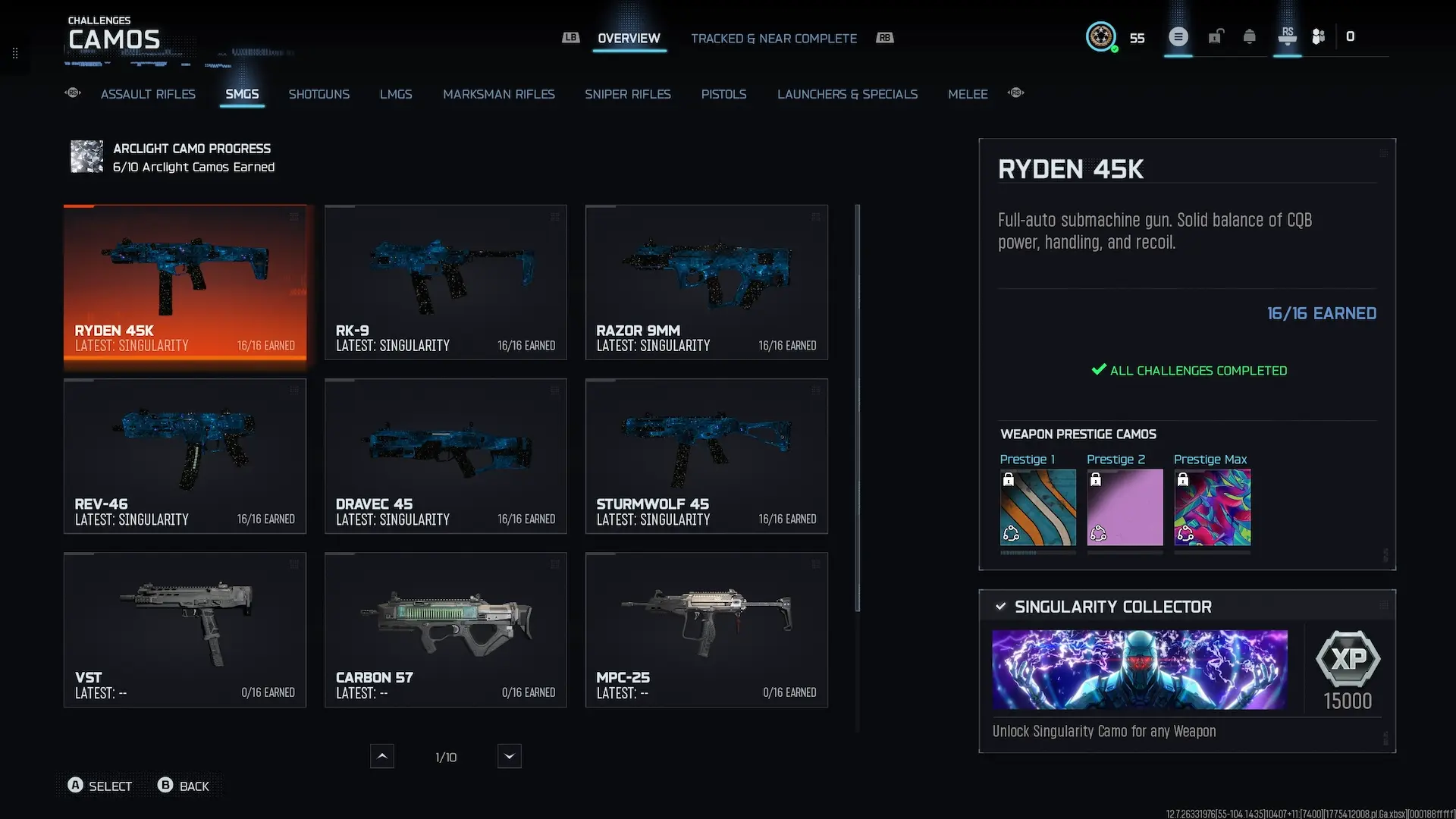Click the Arclight camo progress icon
The image size is (1456, 819).
tap(86, 157)
